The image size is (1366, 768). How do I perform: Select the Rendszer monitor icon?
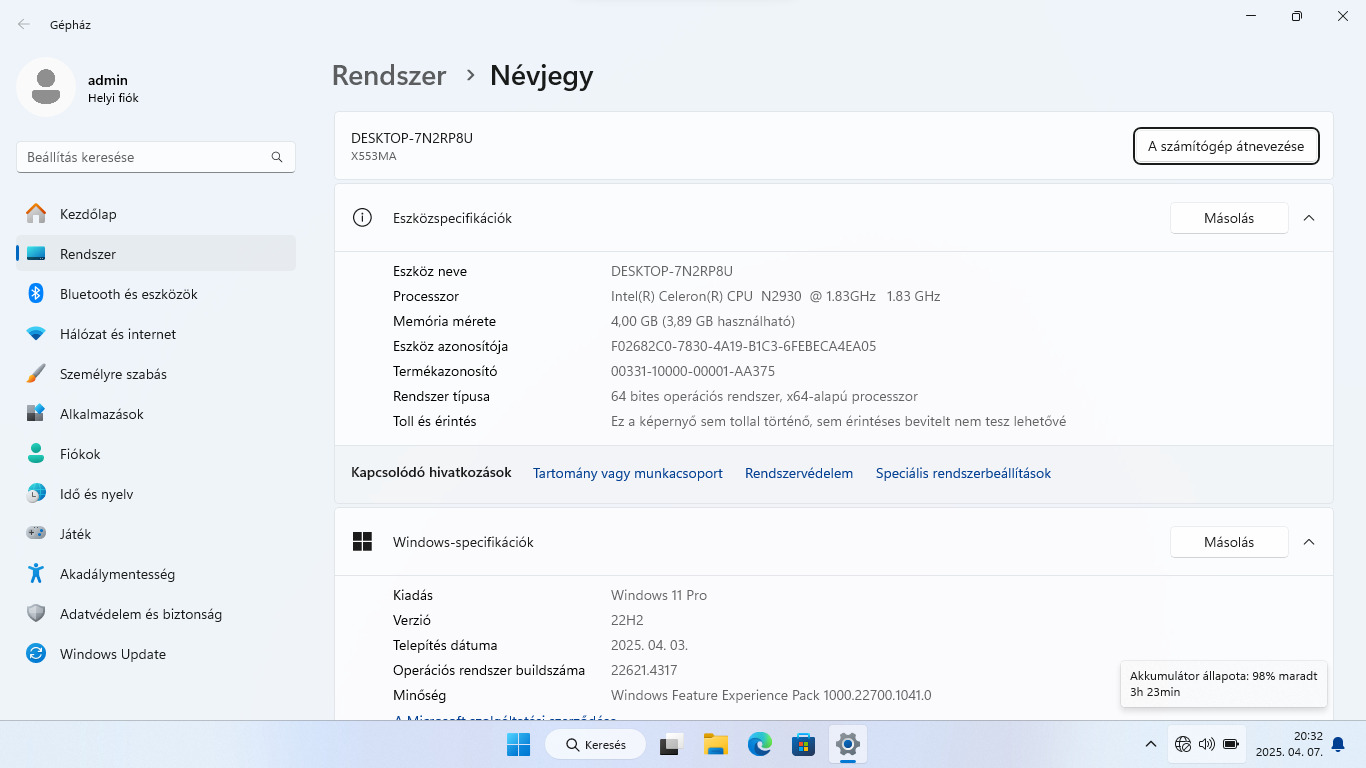[36, 254]
